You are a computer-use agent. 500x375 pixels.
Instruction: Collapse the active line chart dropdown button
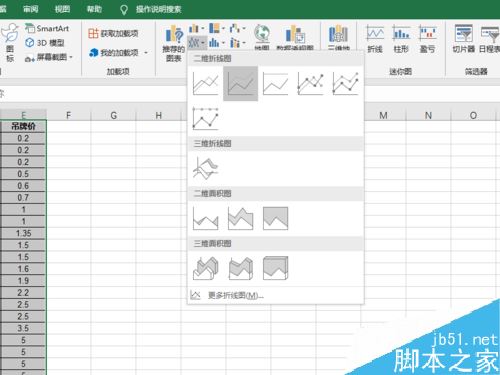coord(197,43)
